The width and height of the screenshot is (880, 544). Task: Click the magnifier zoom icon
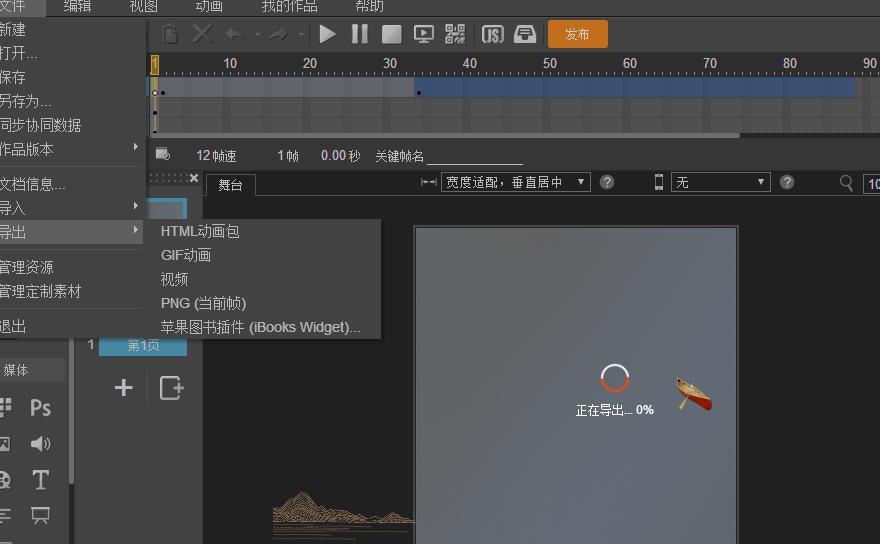click(846, 182)
